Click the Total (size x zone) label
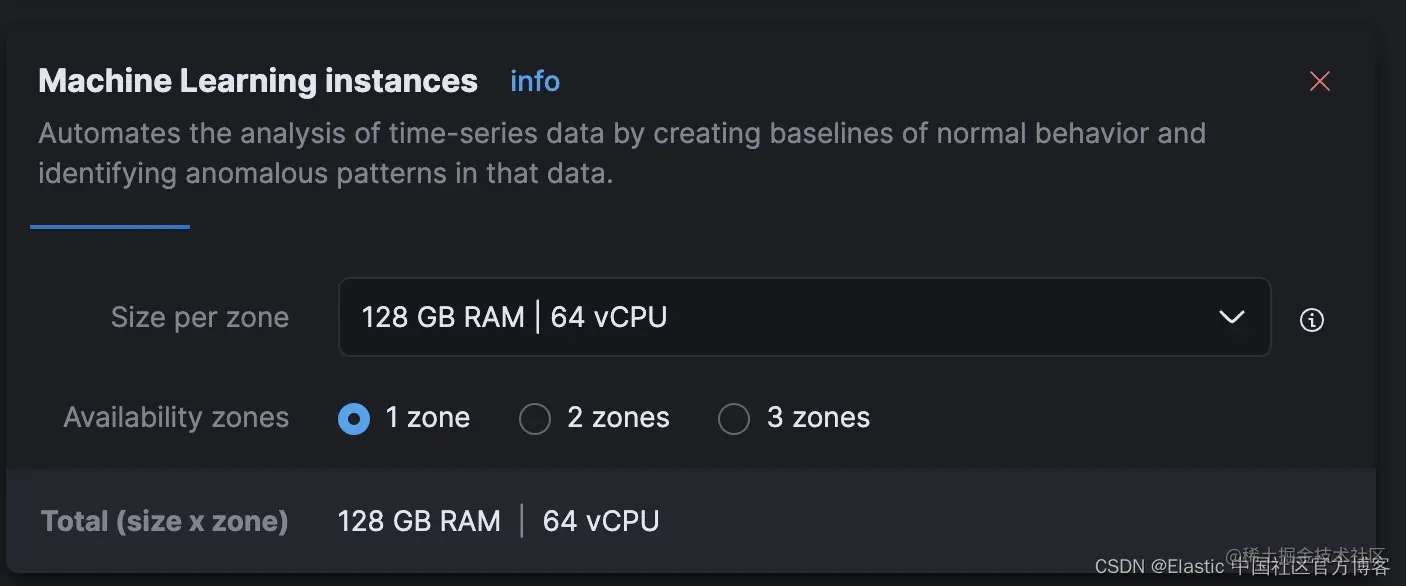This screenshot has width=1406, height=586. coord(165,521)
